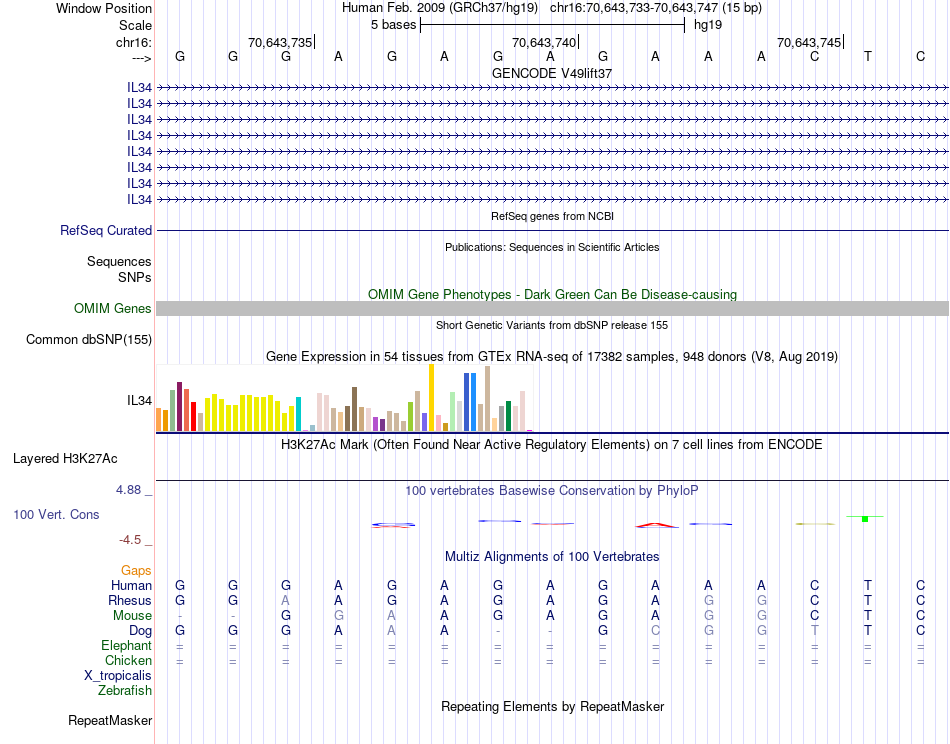The image size is (950, 744).
Task: Click the faded A base in Mouse row
Action: pyautogui.click(x=391, y=616)
